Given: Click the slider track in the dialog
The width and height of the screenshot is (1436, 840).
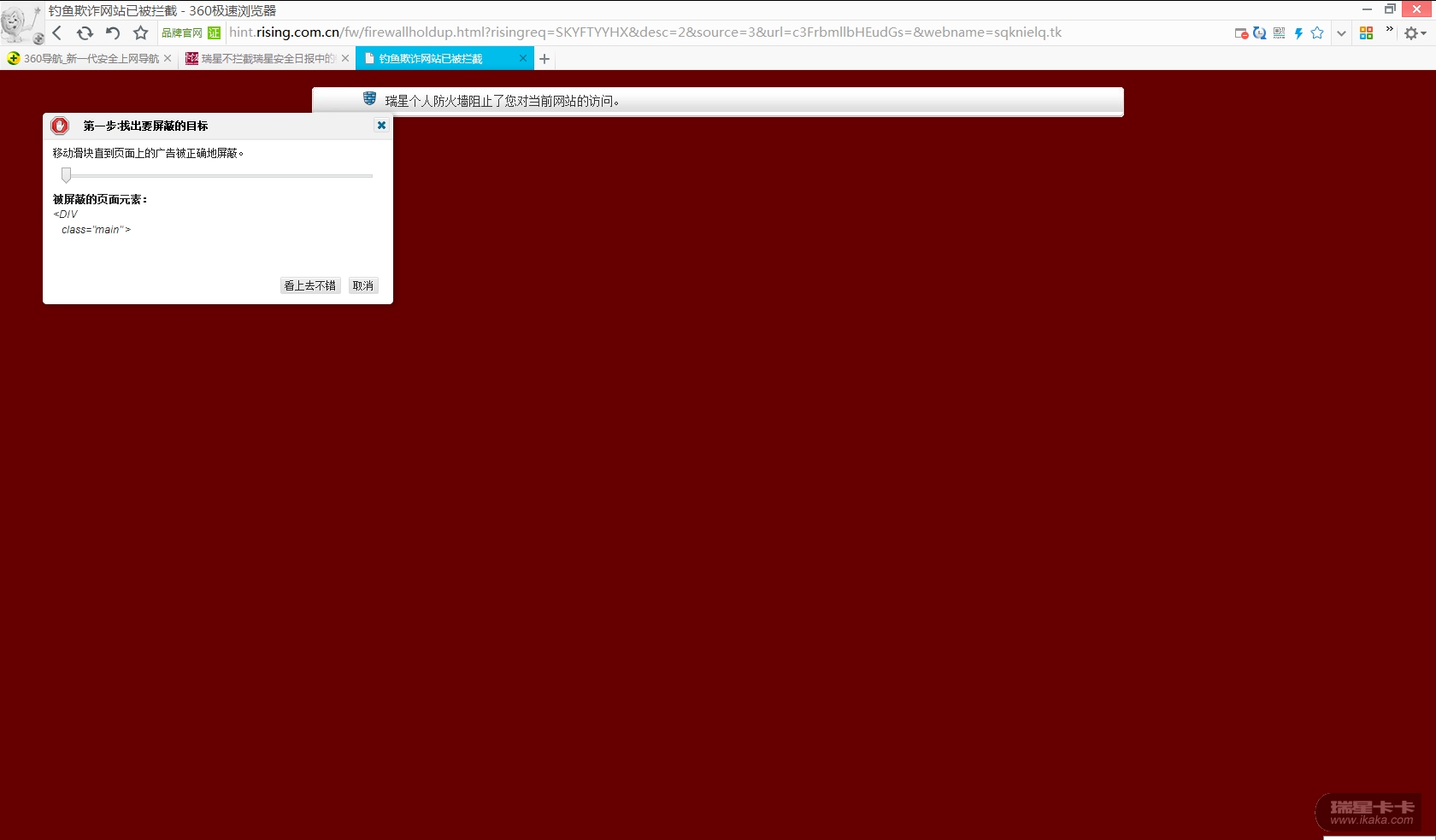Looking at the screenshot, I should [217, 175].
